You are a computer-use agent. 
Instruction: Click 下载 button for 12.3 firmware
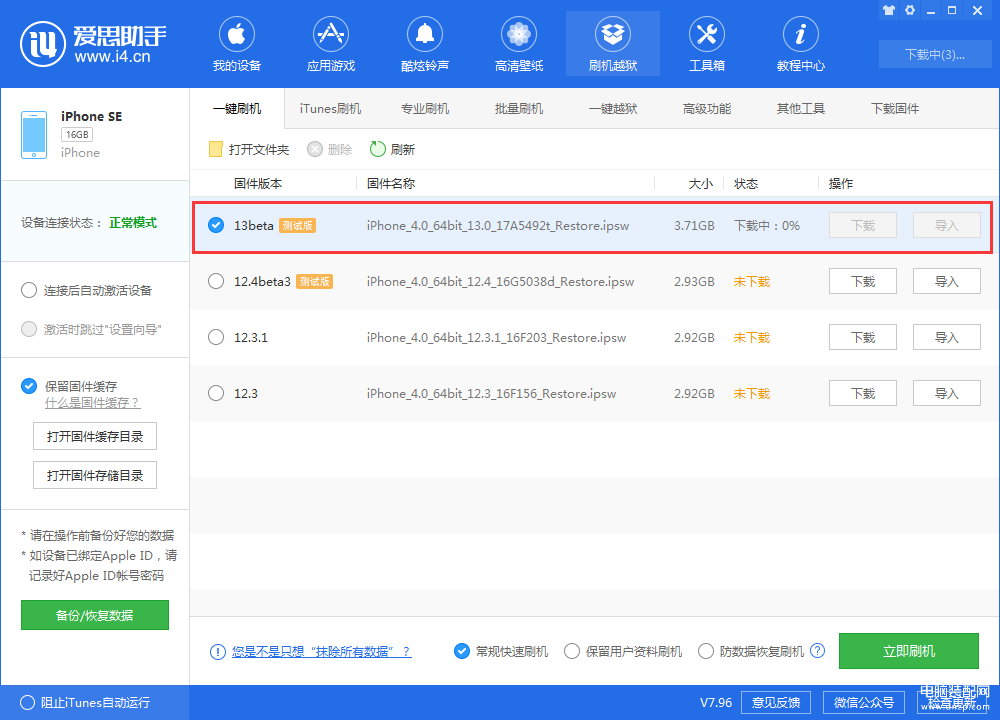coord(863,393)
